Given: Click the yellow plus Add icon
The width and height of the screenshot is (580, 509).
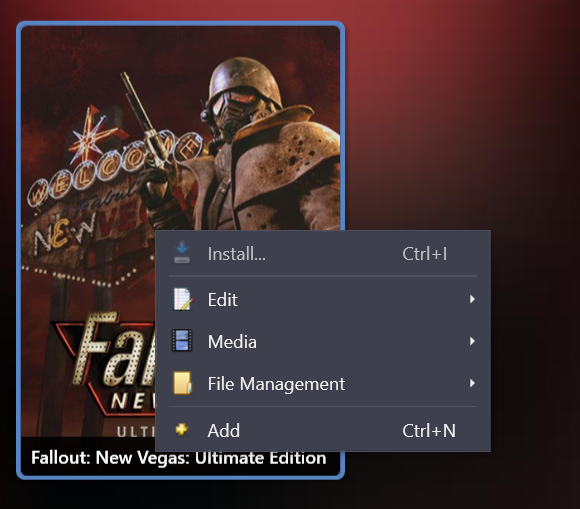Looking at the screenshot, I should 182,429.
